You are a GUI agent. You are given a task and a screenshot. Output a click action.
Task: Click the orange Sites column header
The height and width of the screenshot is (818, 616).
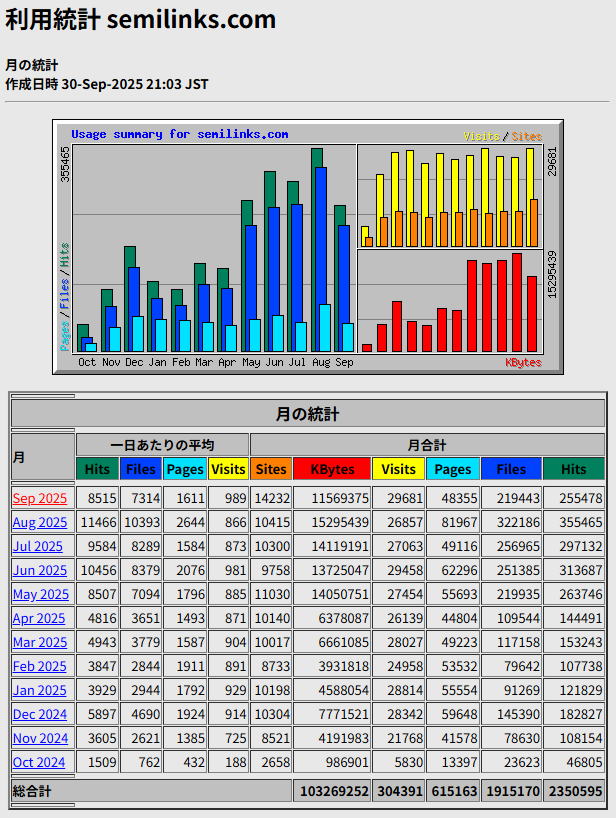(x=271, y=469)
